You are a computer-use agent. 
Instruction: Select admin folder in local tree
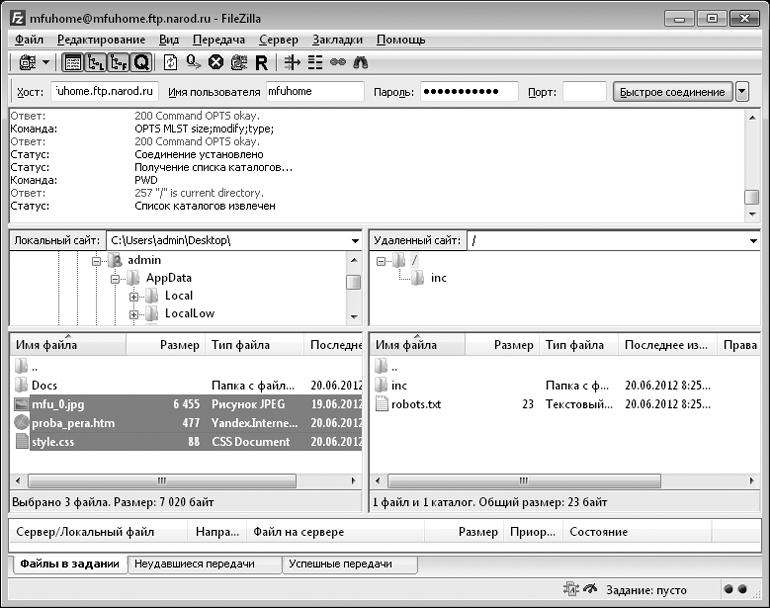pos(144,260)
